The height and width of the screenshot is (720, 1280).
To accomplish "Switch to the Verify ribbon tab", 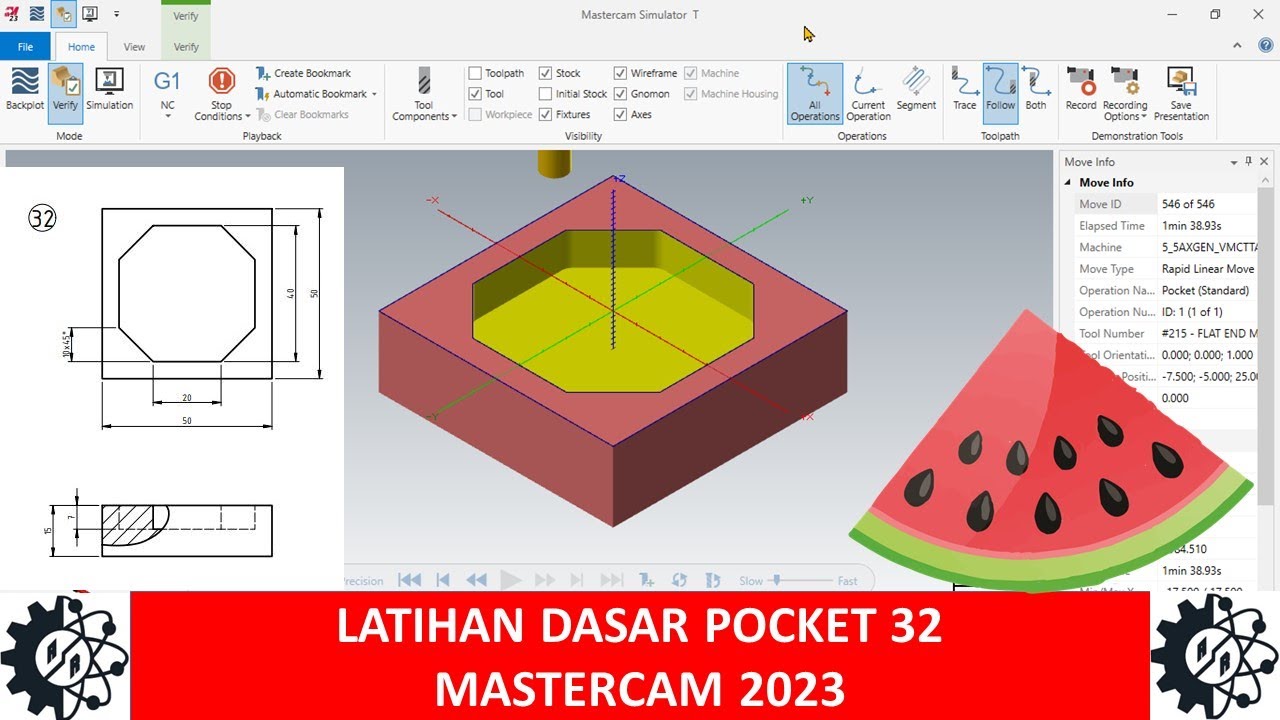I will 186,47.
